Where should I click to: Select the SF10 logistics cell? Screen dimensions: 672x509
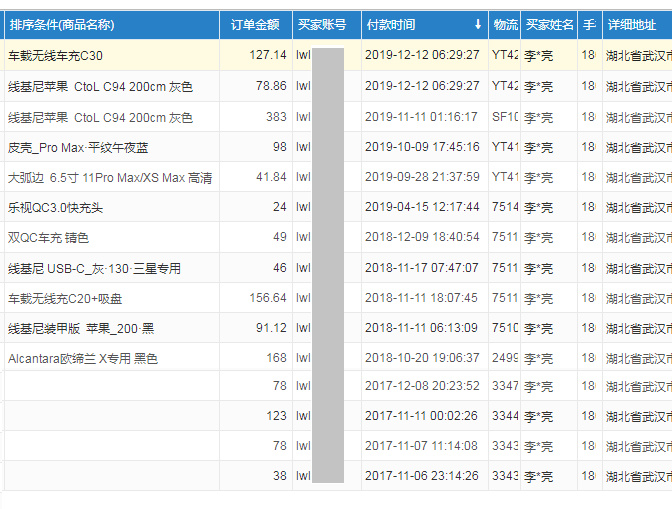(x=505, y=117)
